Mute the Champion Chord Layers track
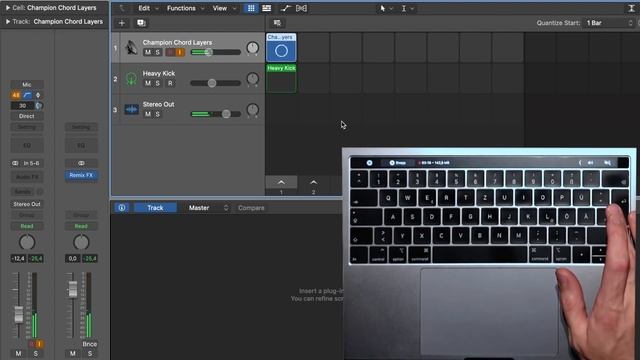 click(148, 52)
